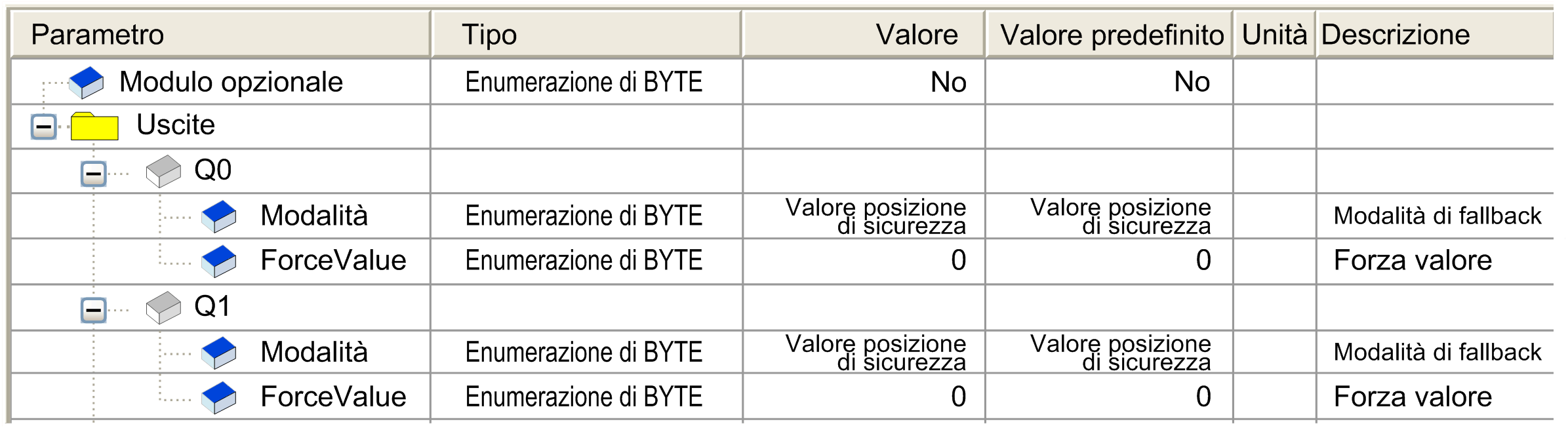Screen dimensions: 1568x430
Task: Click the Q0 ForceValue value field
Action: coord(864,261)
